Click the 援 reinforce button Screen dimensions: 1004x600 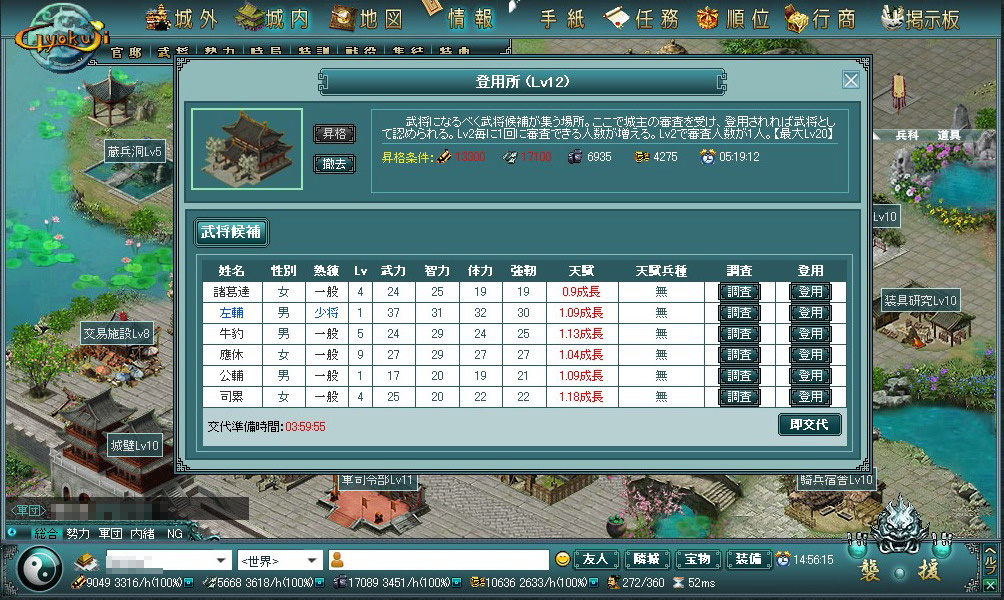tap(929, 570)
